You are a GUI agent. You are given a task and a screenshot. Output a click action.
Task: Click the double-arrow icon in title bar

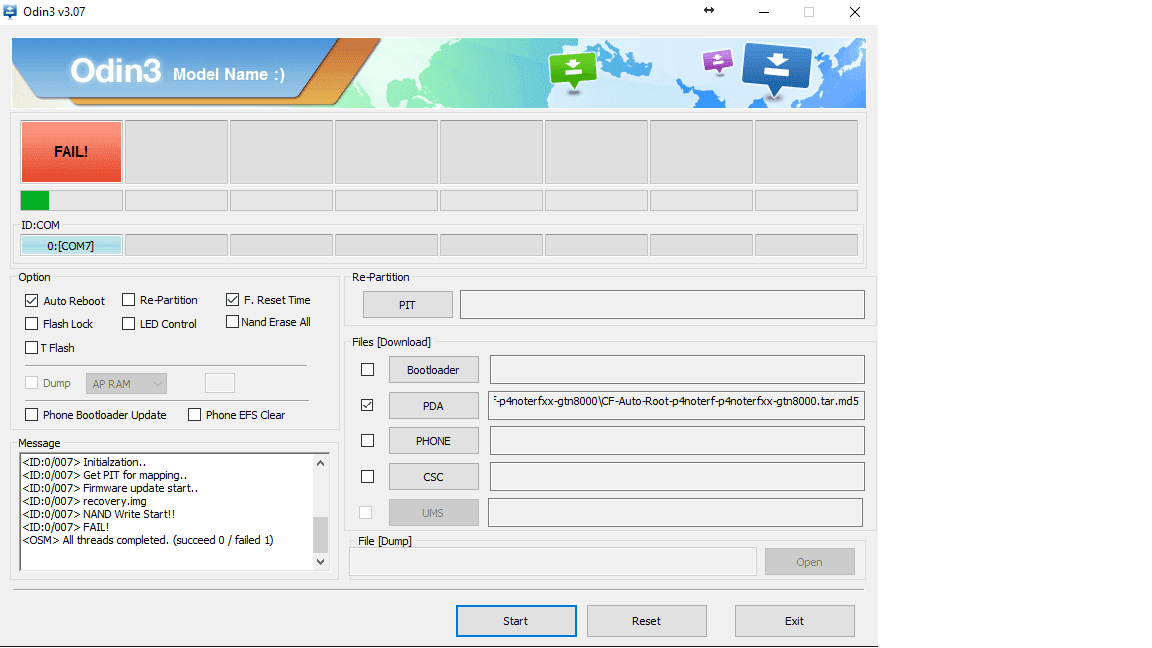tap(709, 10)
